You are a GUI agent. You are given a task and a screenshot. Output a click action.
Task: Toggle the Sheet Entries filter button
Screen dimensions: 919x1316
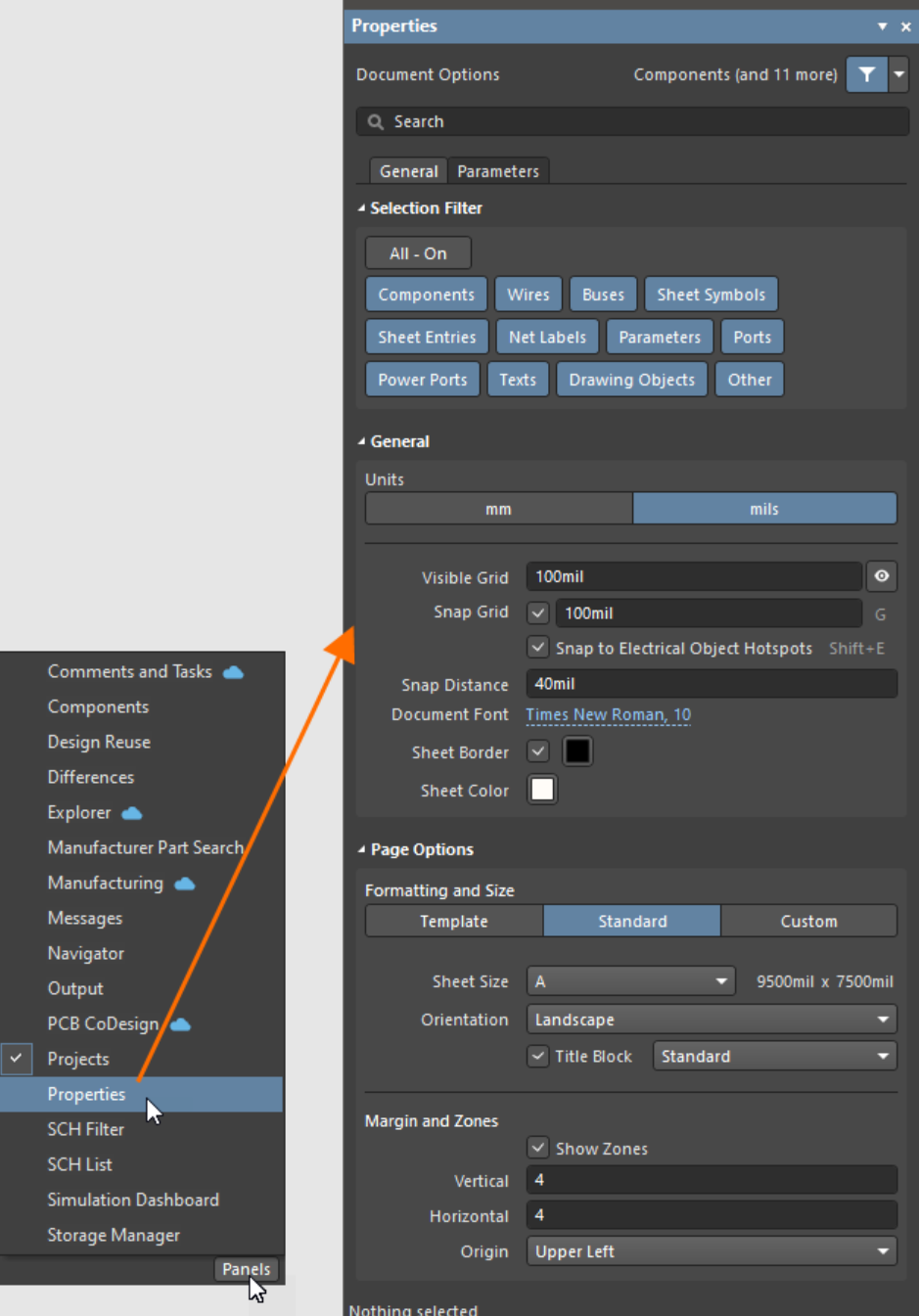click(427, 337)
